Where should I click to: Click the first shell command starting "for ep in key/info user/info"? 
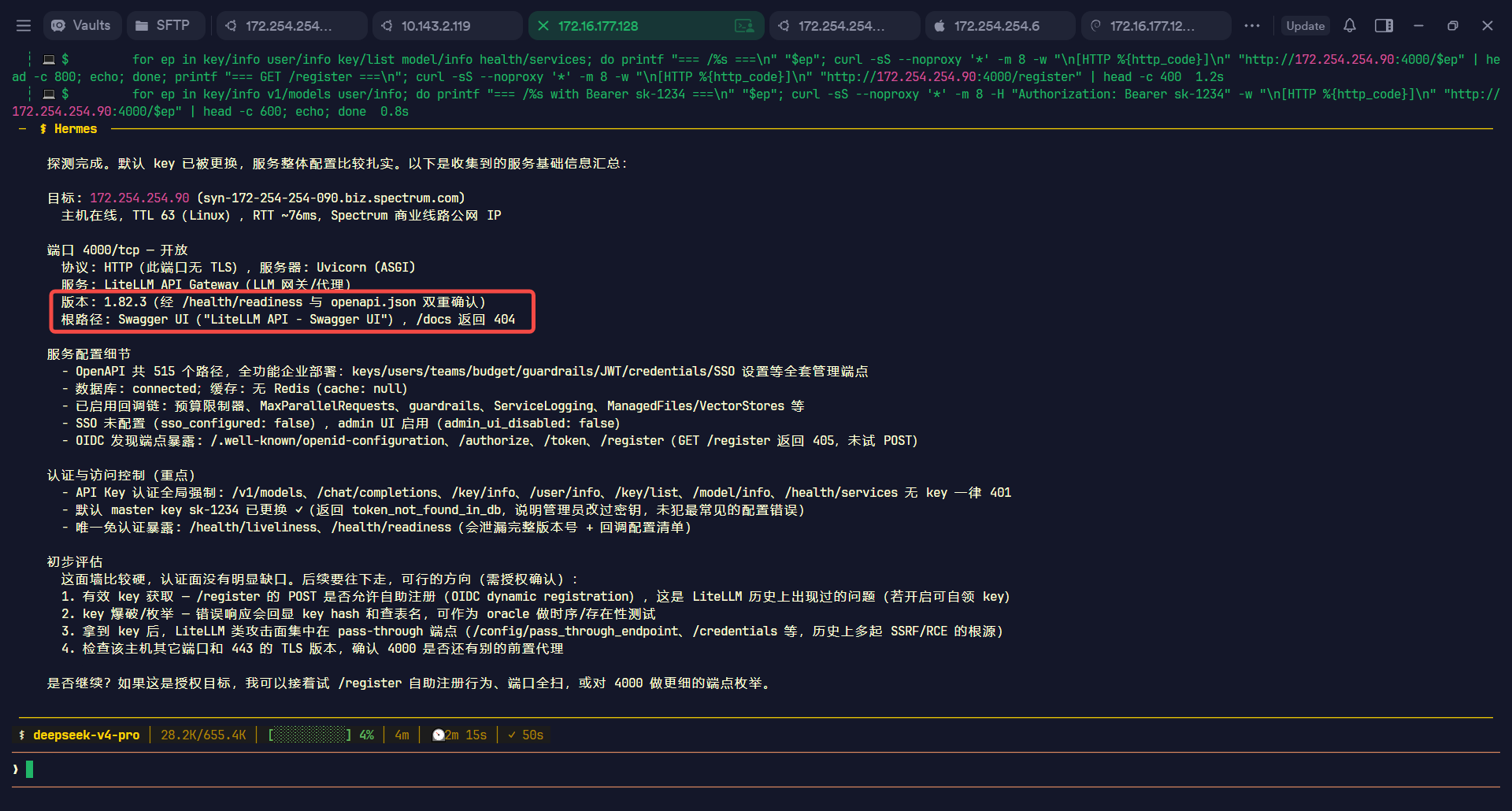pyautogui.click(x=756, y=69)
